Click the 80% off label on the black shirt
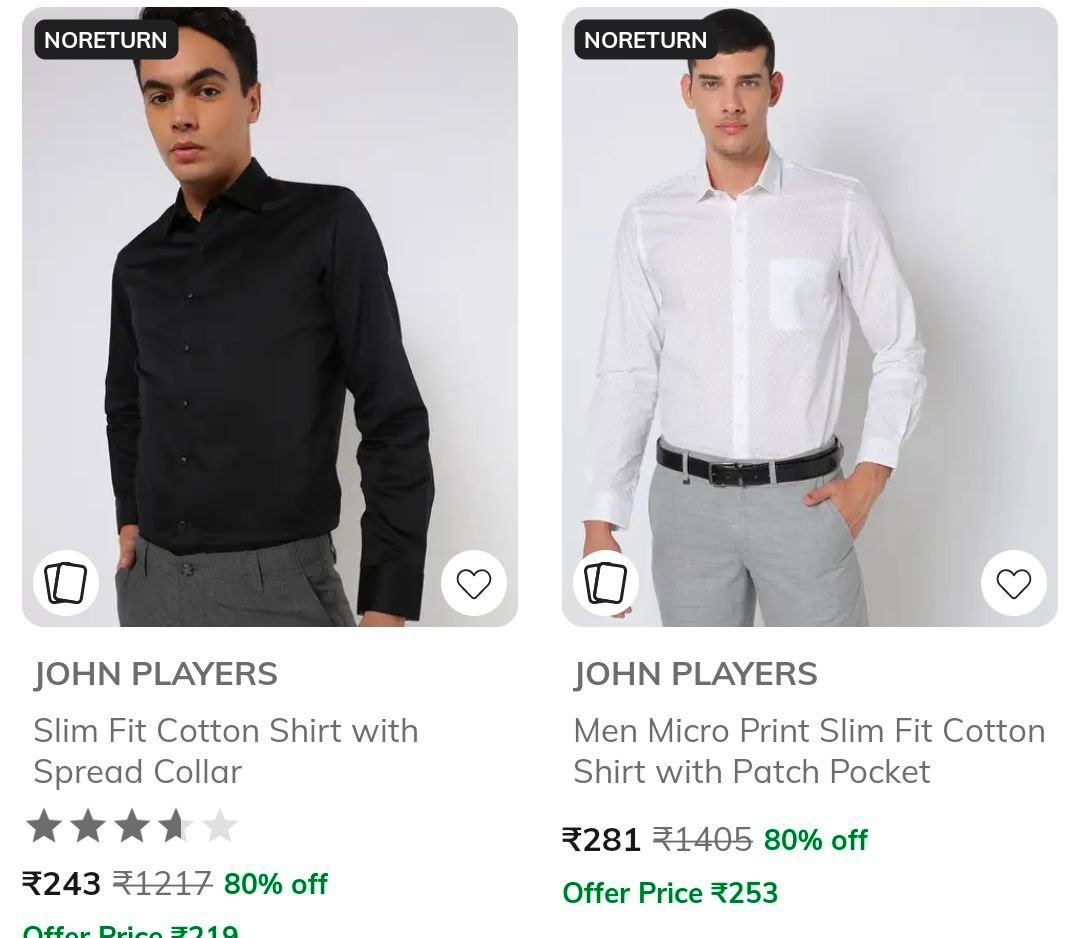Viewport: 1079px width, 938px height. coord(276,884)
